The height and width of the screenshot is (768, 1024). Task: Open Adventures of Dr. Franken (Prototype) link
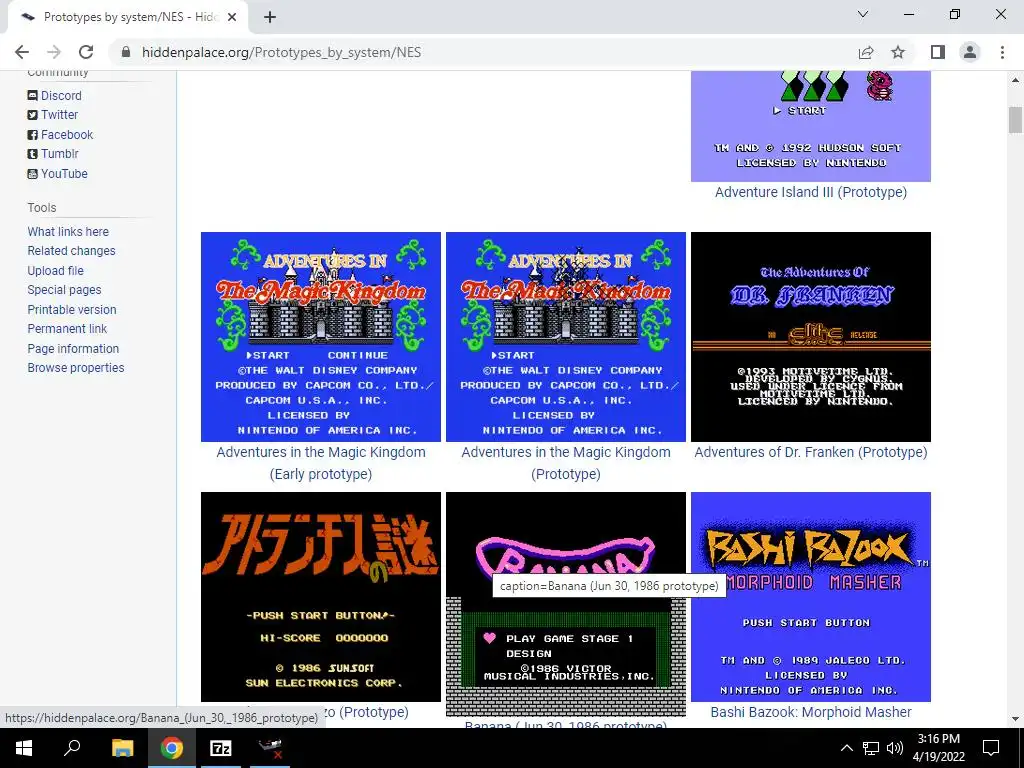click(810, 452)
